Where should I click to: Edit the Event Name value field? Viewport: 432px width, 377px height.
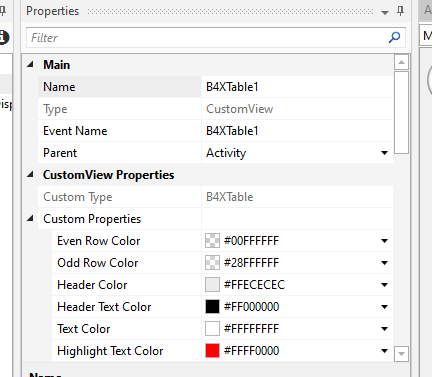click(297, 131)
